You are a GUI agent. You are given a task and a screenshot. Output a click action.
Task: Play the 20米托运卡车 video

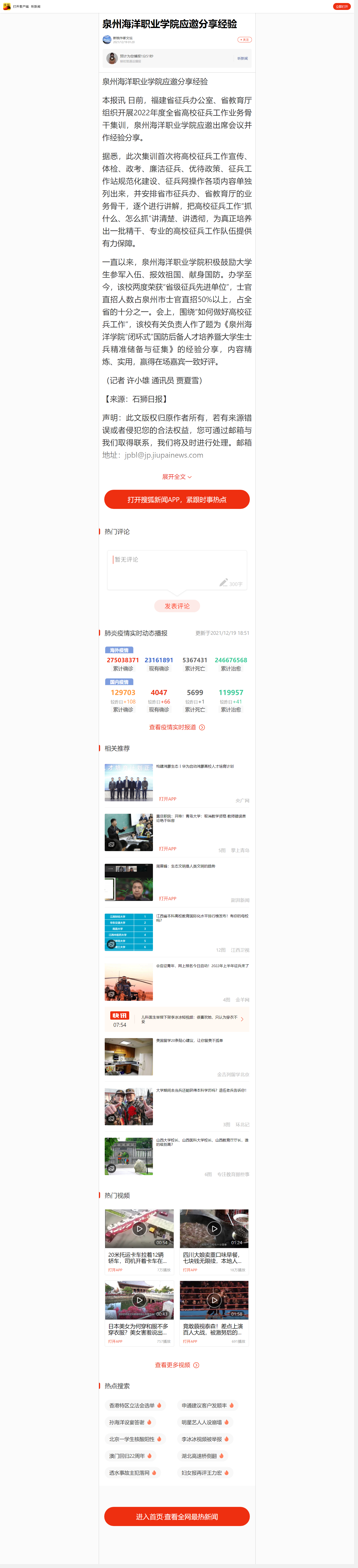point(139,1228)
